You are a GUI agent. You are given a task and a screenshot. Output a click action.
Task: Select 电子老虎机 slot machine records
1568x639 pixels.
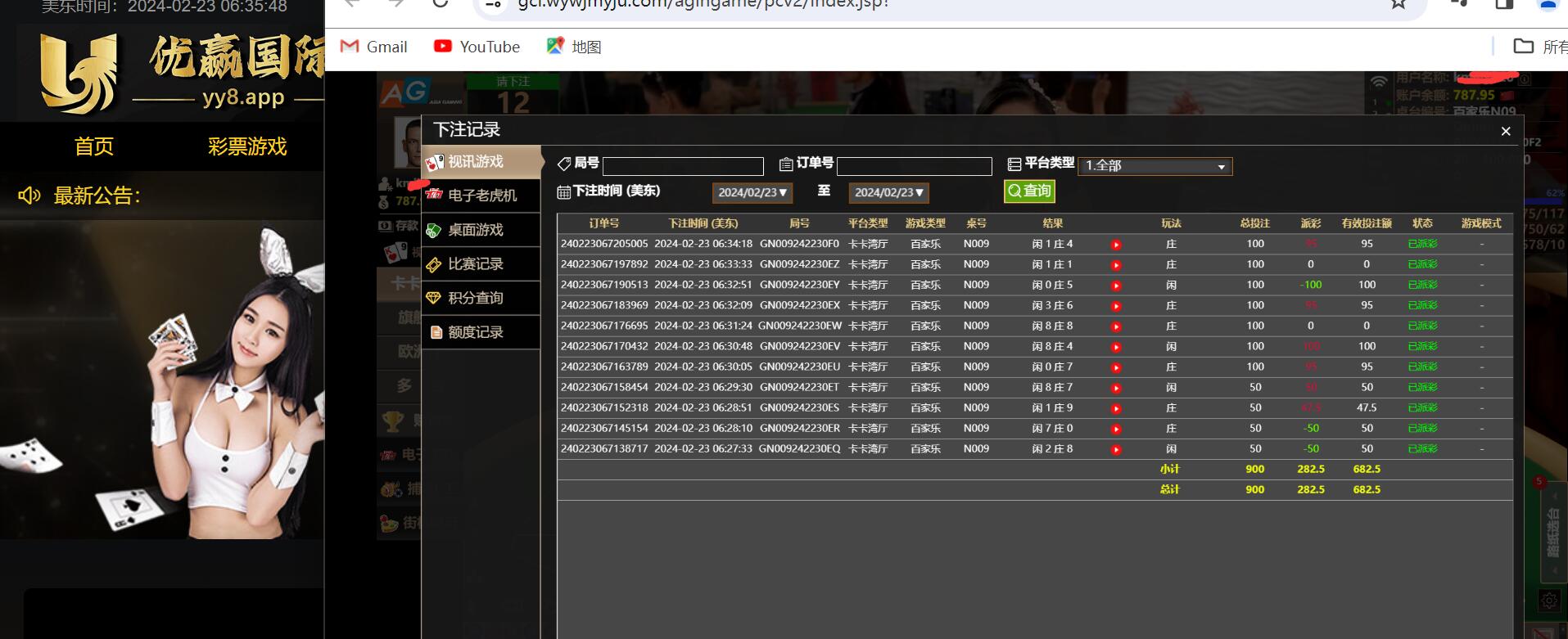pos(481,196)
